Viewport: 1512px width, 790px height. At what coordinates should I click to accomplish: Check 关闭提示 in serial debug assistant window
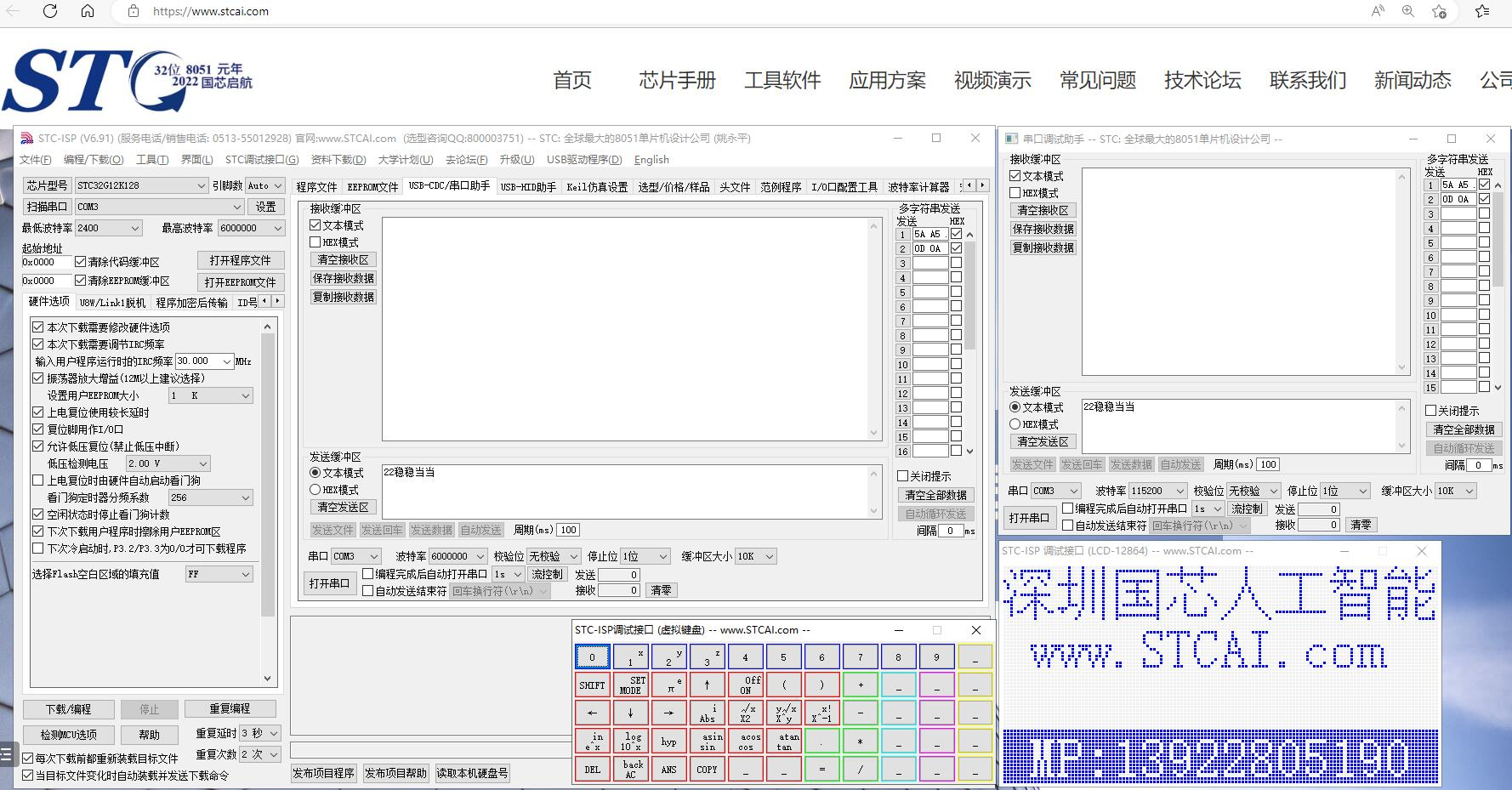pos(1430,410)
